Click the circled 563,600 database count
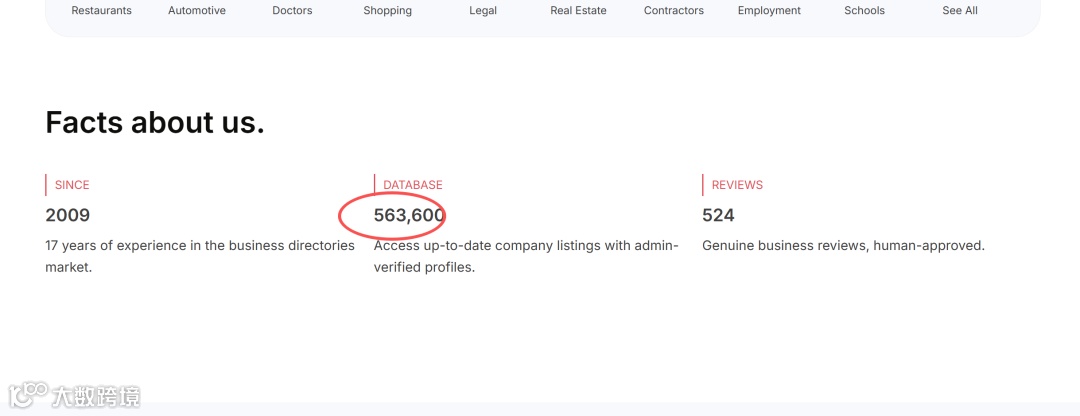This screenshot has height=416, width=1080. point(408,215)
